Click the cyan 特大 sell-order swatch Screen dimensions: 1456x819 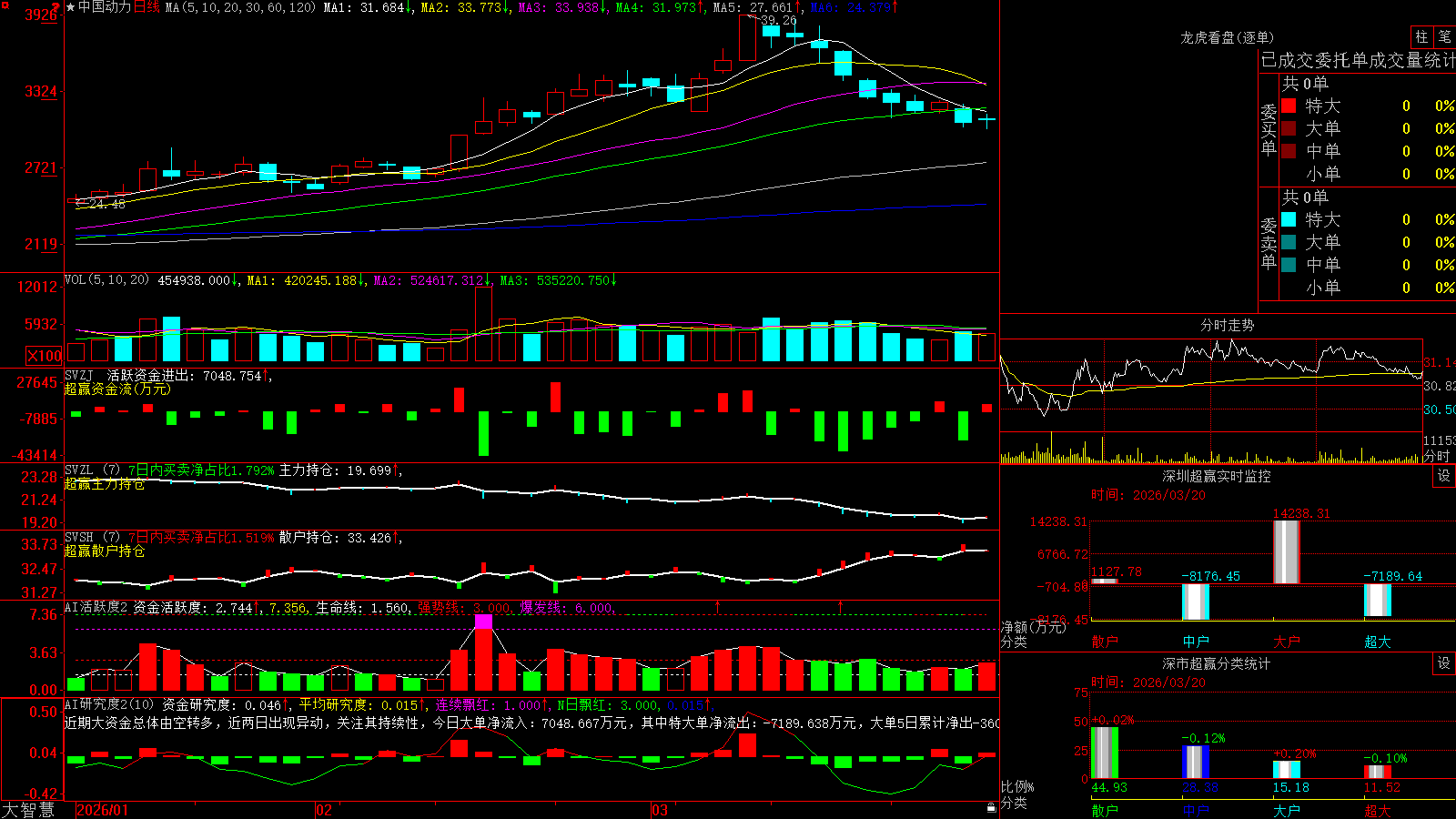tap(1289, 219)
